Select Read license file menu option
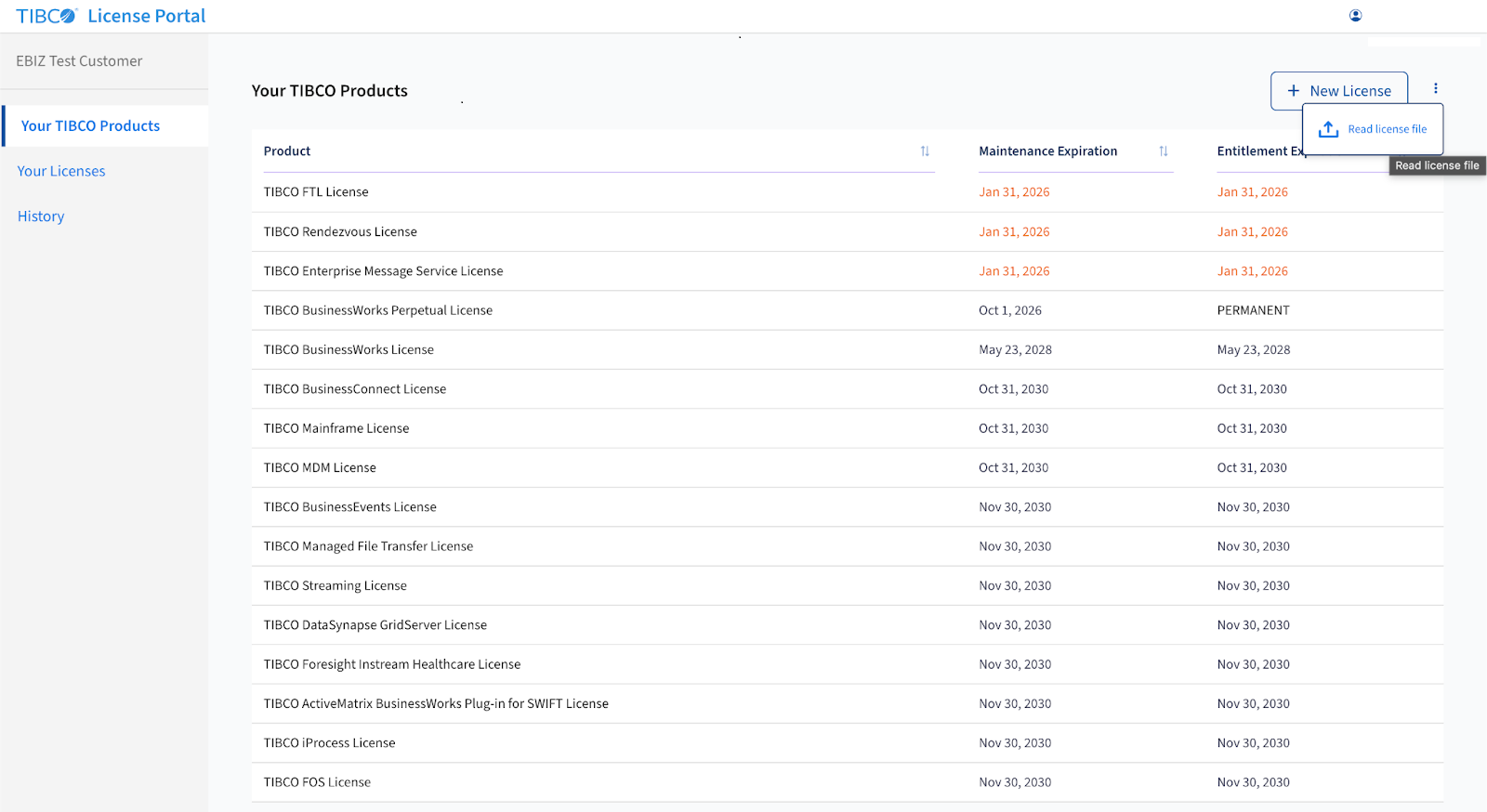Image resolution: width=1487 pixels, height=812 pixels. [1387, 129]
